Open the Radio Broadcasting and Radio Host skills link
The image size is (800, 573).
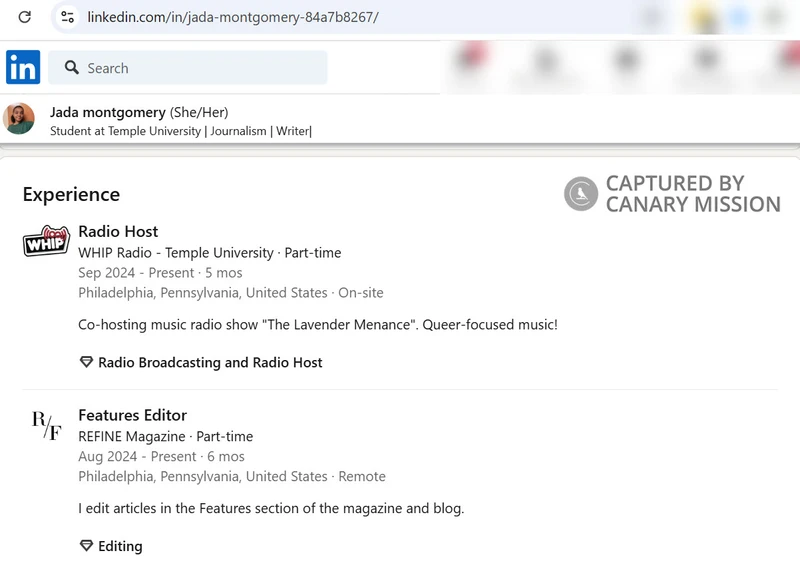coord(210,362)
